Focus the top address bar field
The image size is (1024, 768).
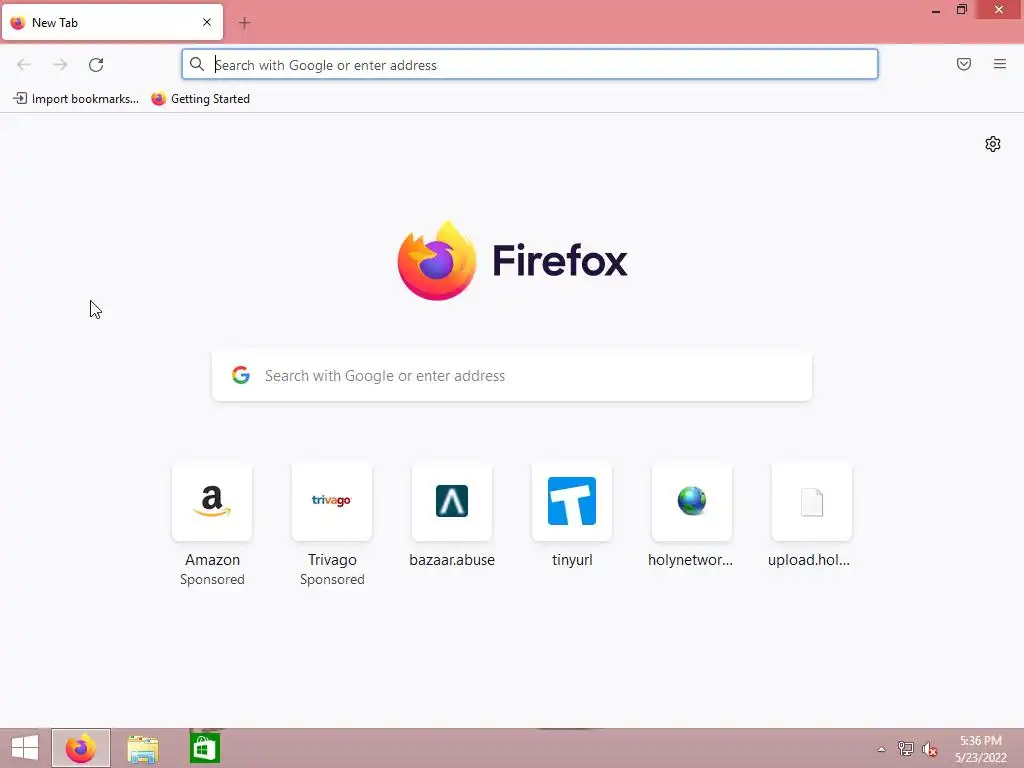[530, 65]
